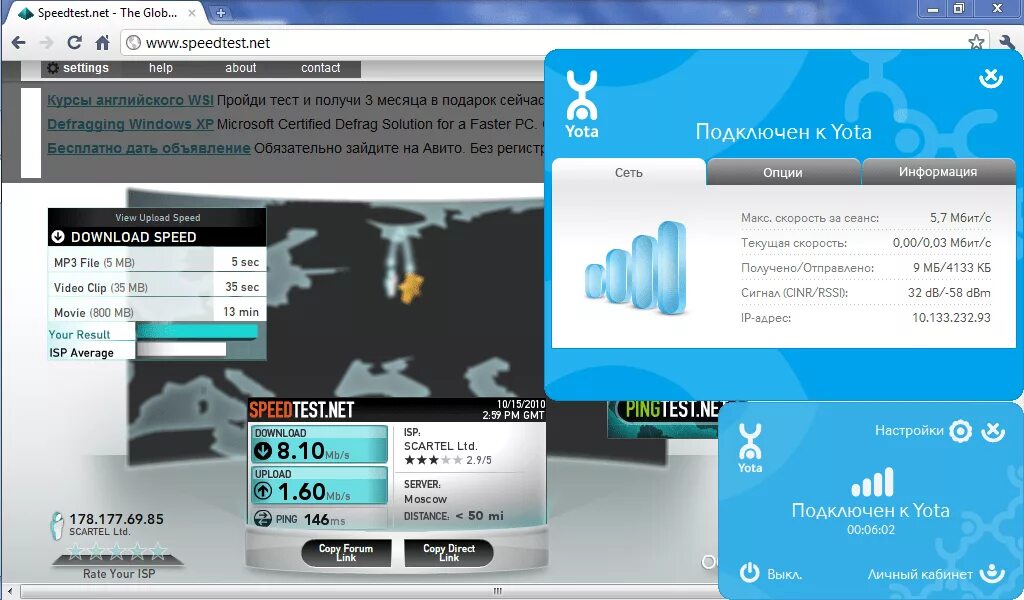The width and height of the screenshot is (1024, 600).
Task: Open Настройки gear in small Yota widget
Action: (960, 431)
